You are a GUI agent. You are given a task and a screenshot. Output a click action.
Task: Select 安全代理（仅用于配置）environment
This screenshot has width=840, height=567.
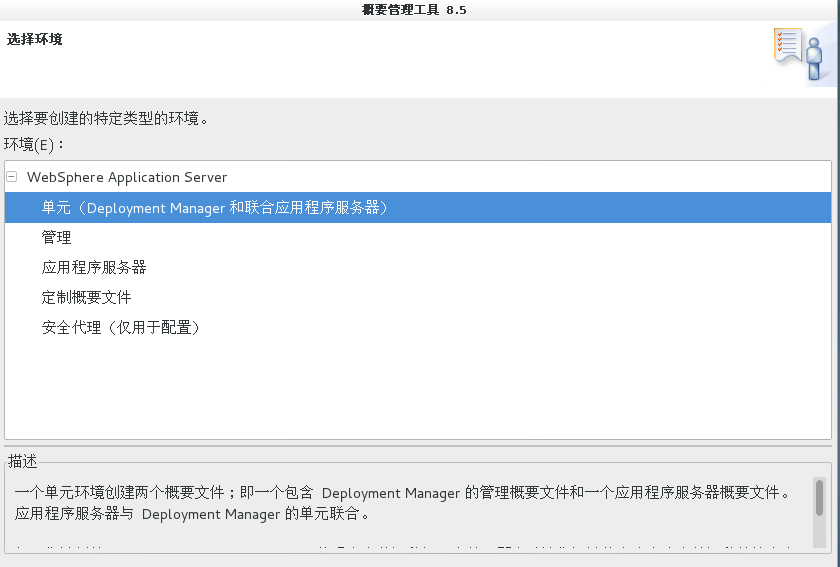(121, 327)
